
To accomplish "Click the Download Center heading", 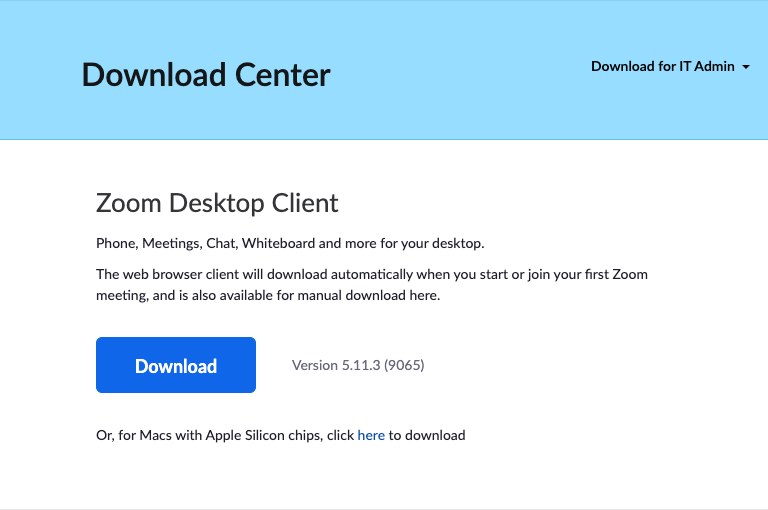I will tap(206, 75).
